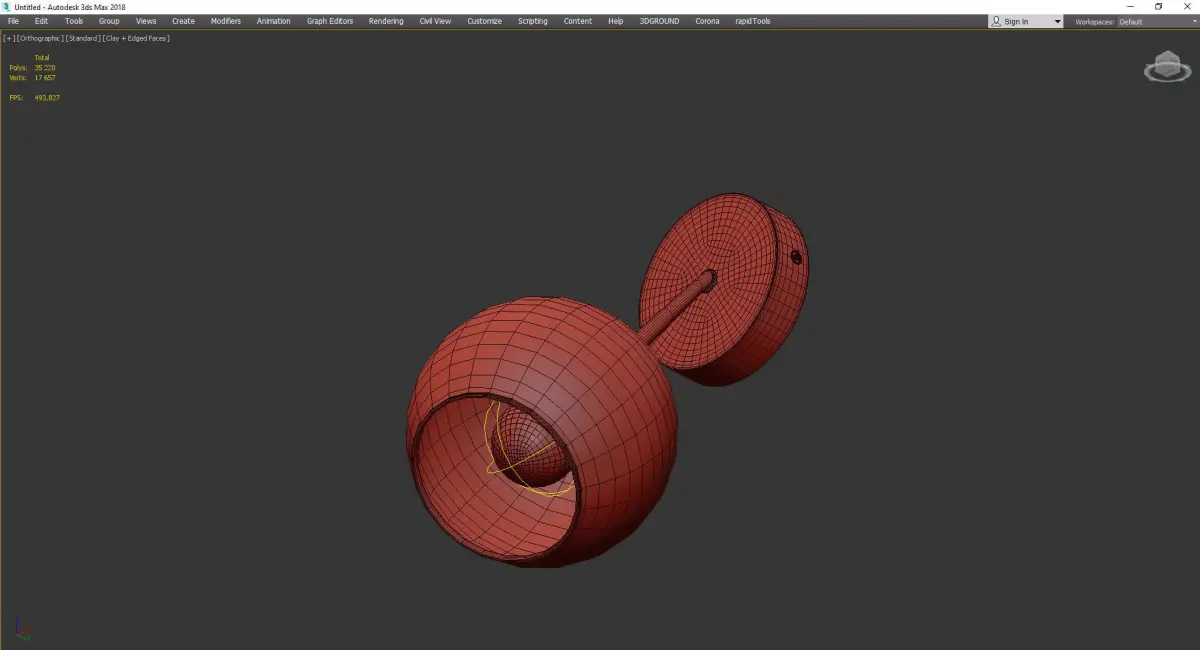Open the Workspaces Default dropdown
Screen dimensions: 1200x650
pyautogui.click(x=1156, y=22)
